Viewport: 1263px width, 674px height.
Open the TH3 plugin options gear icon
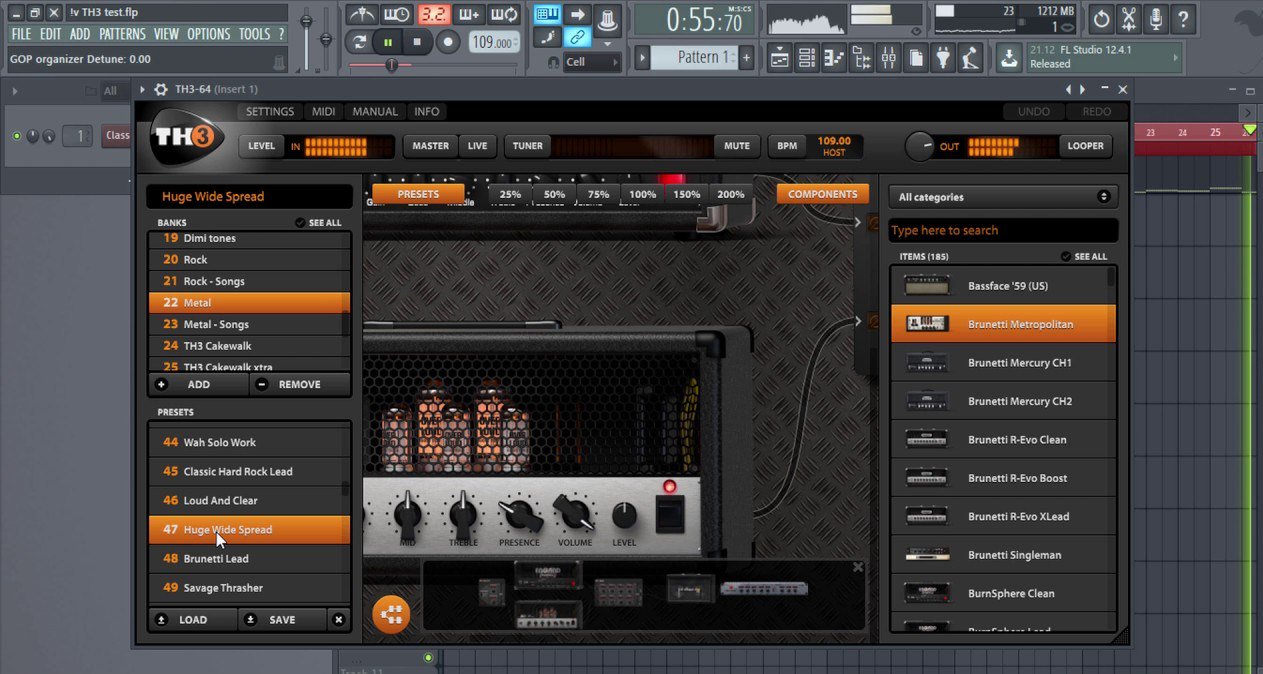point(161,89)
